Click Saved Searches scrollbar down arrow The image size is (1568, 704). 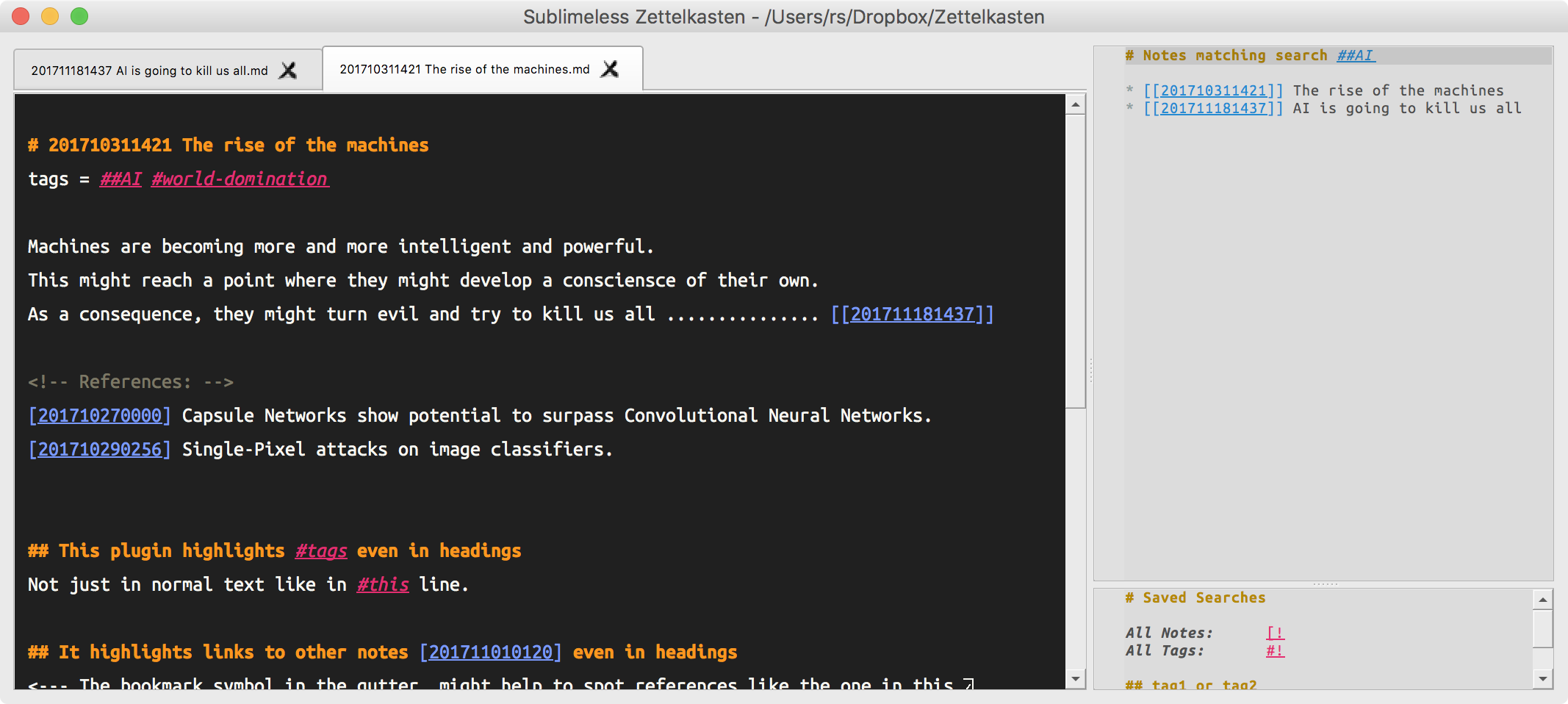(x=1543, y=679)
